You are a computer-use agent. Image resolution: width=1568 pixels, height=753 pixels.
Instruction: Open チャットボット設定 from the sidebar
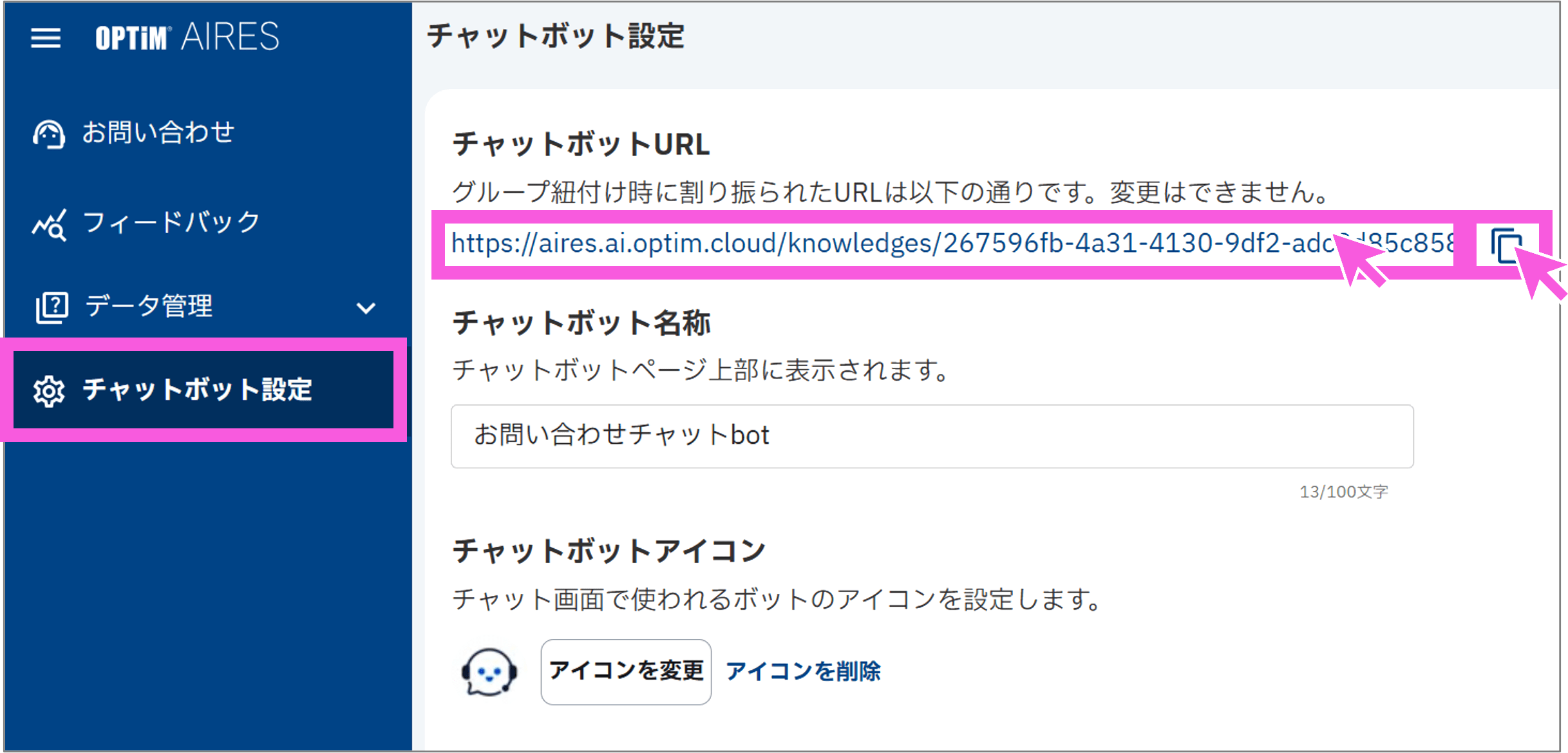[198, 391]
